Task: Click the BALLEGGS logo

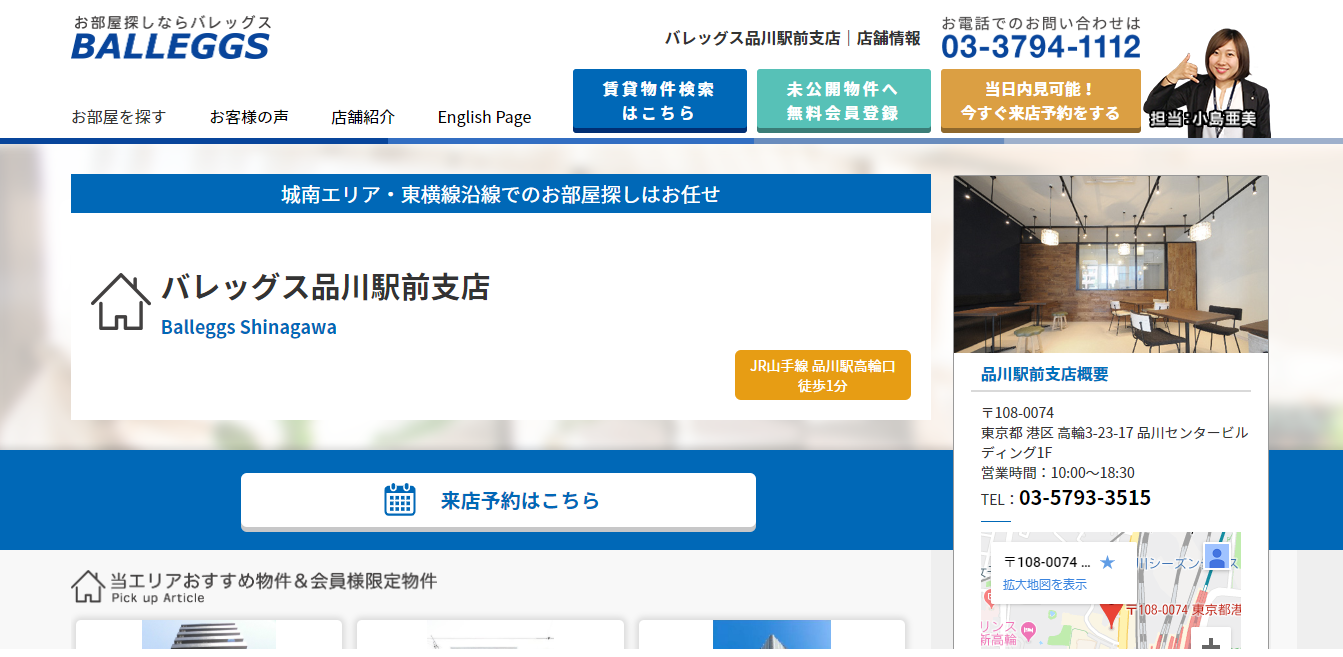Action: (170, 46)
